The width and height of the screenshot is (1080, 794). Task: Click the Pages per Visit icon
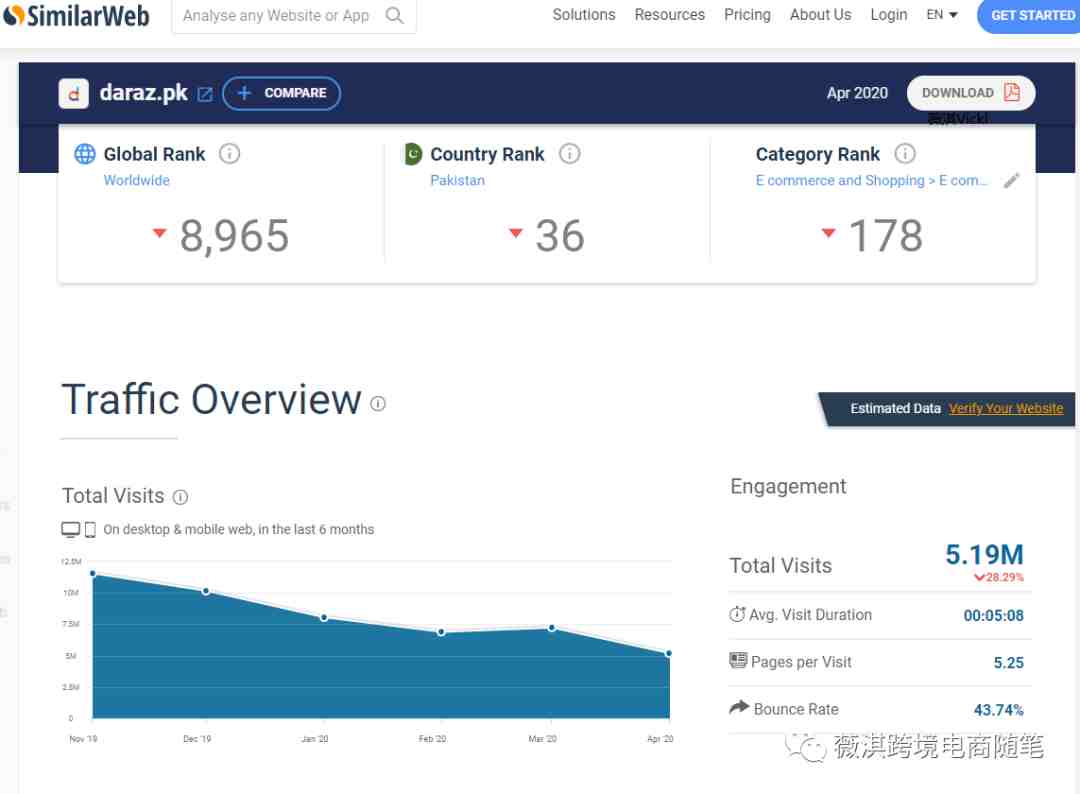738,661
